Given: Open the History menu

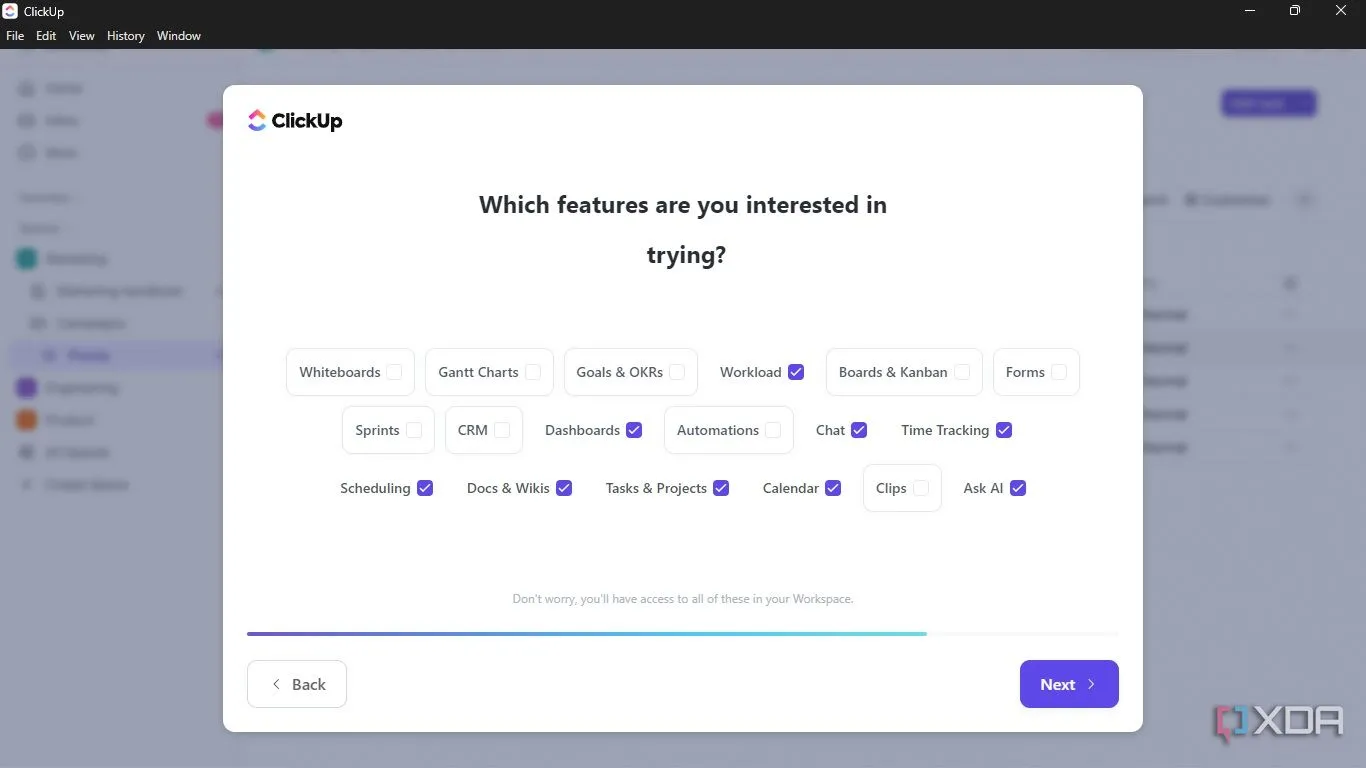Looking at the screenshot, I should [x=126, y=36].
